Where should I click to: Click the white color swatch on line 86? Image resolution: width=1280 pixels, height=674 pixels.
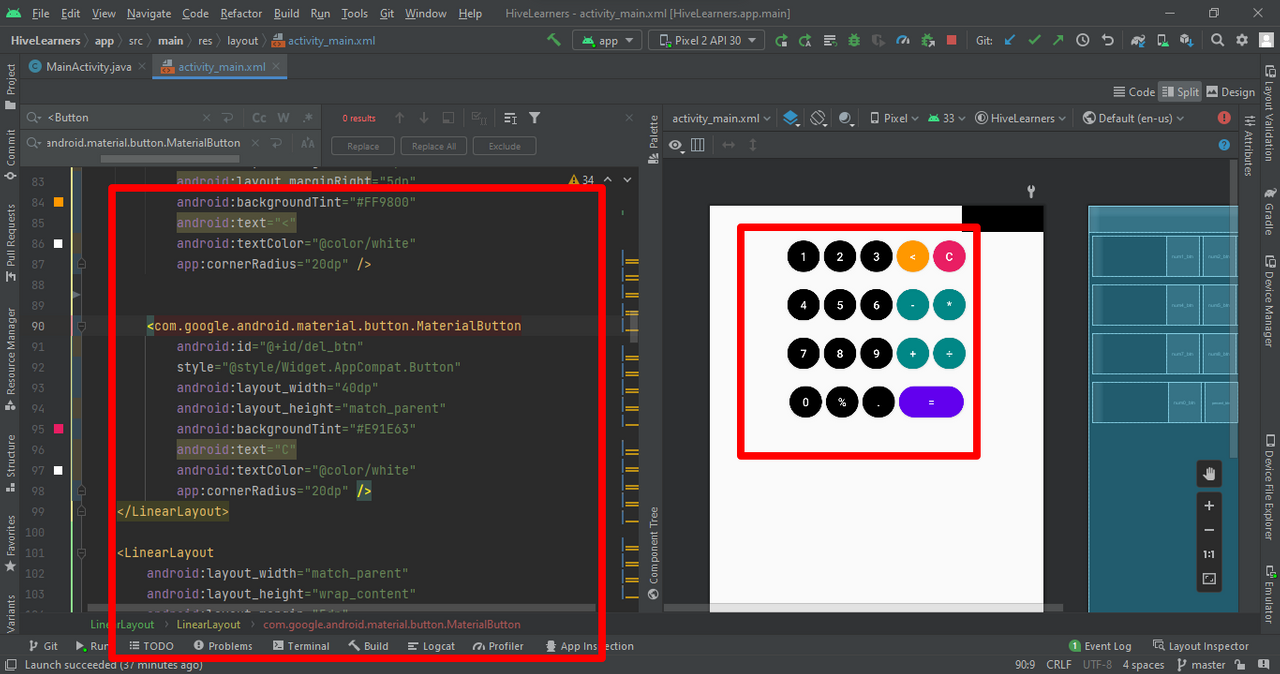(58, 244)
